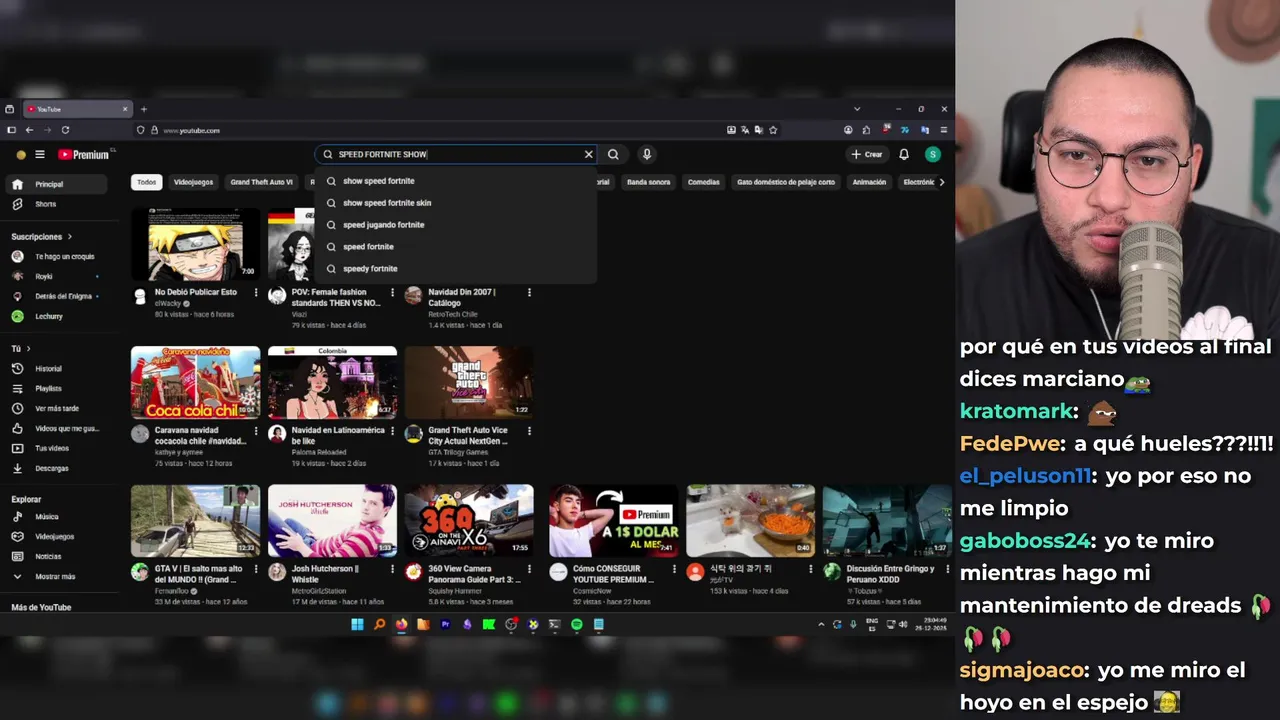Bookmark the page with the star icon
Viewport: 1280px width, 720px height.
[x=773, y=130]
